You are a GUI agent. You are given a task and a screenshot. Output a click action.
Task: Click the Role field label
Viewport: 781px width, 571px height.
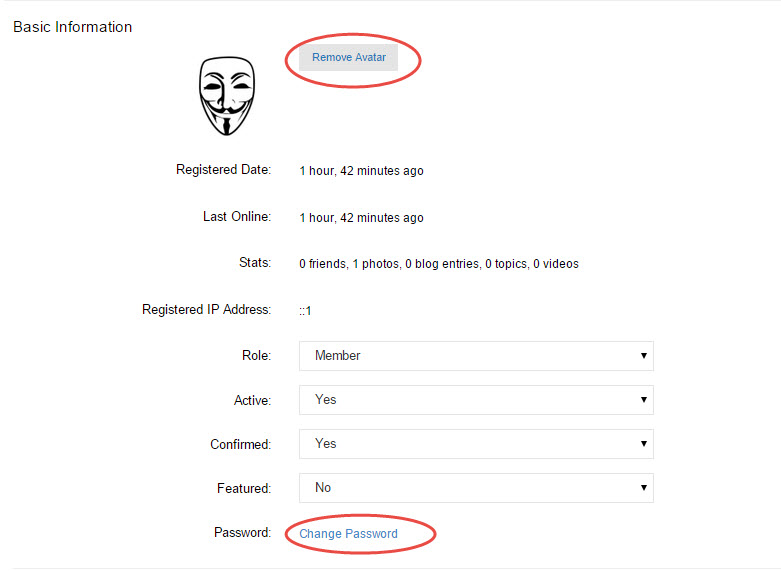tap(256, 356)
